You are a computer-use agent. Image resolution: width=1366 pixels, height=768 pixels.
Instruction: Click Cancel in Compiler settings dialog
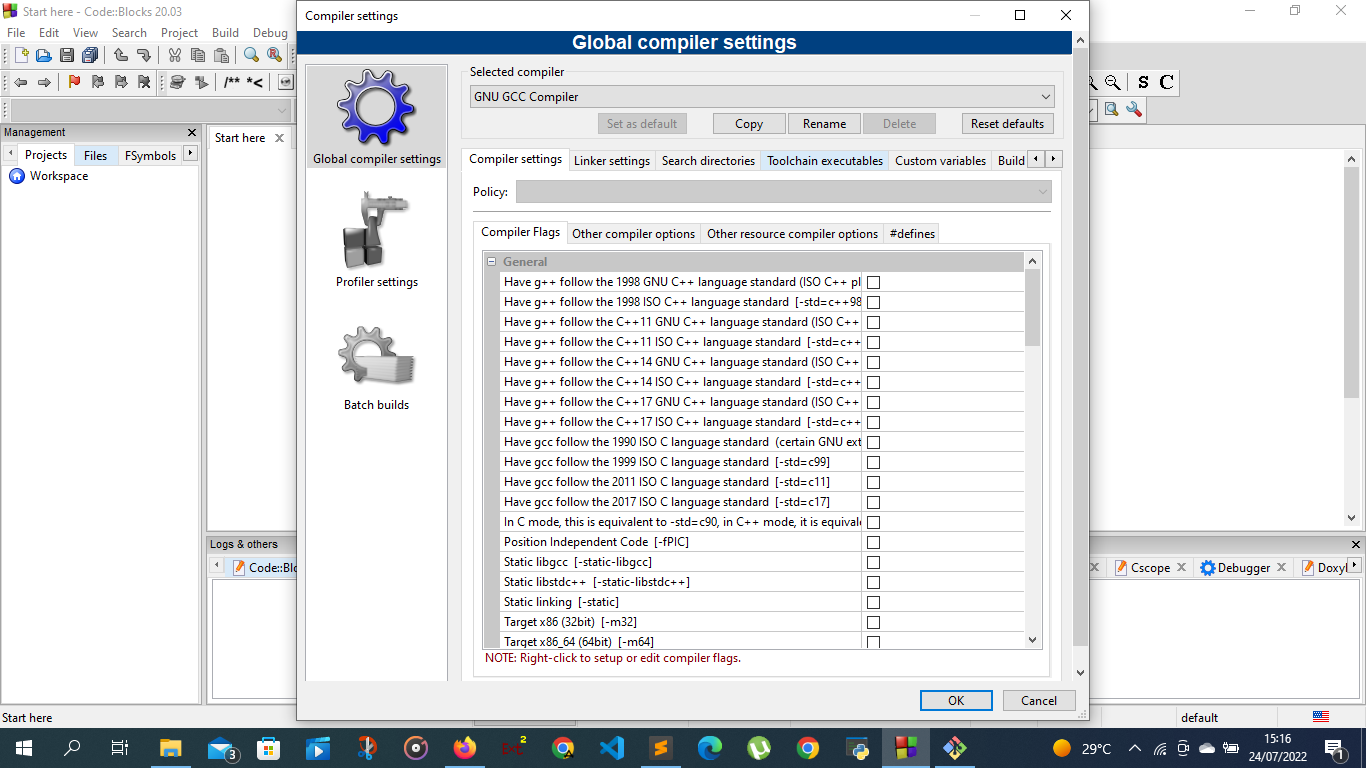pyautogui.click(x=1039, y=700)
